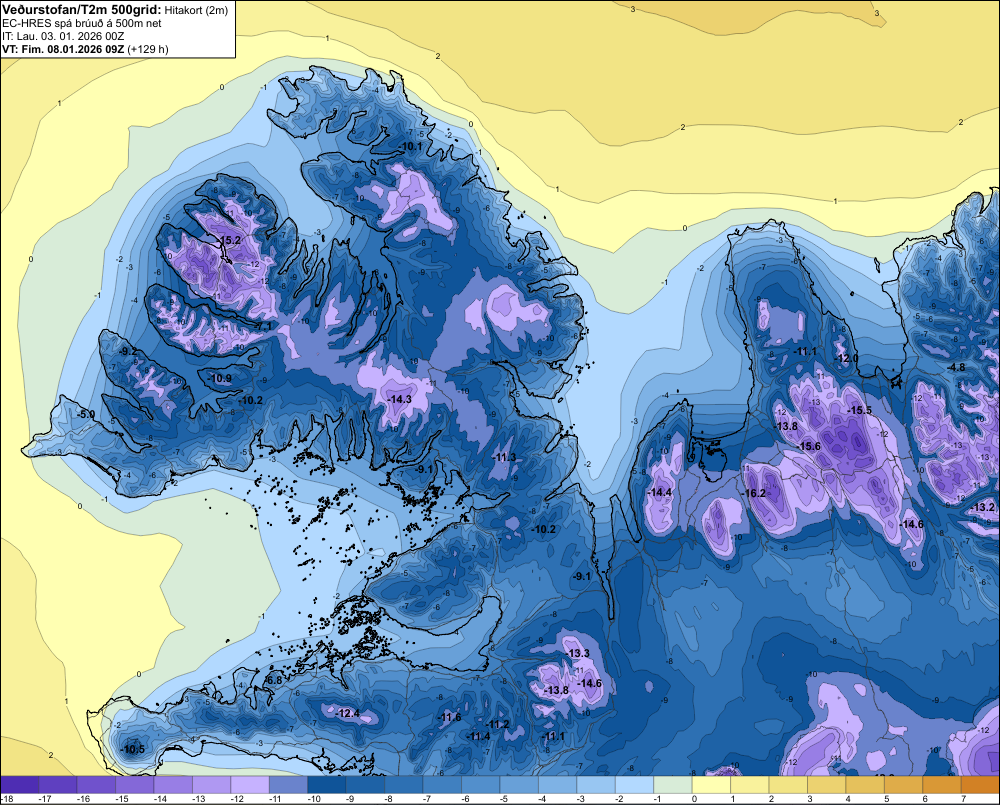
Task: Click the '-8' legend scale number
Action: pyautogui.click(x=390, y=799)
